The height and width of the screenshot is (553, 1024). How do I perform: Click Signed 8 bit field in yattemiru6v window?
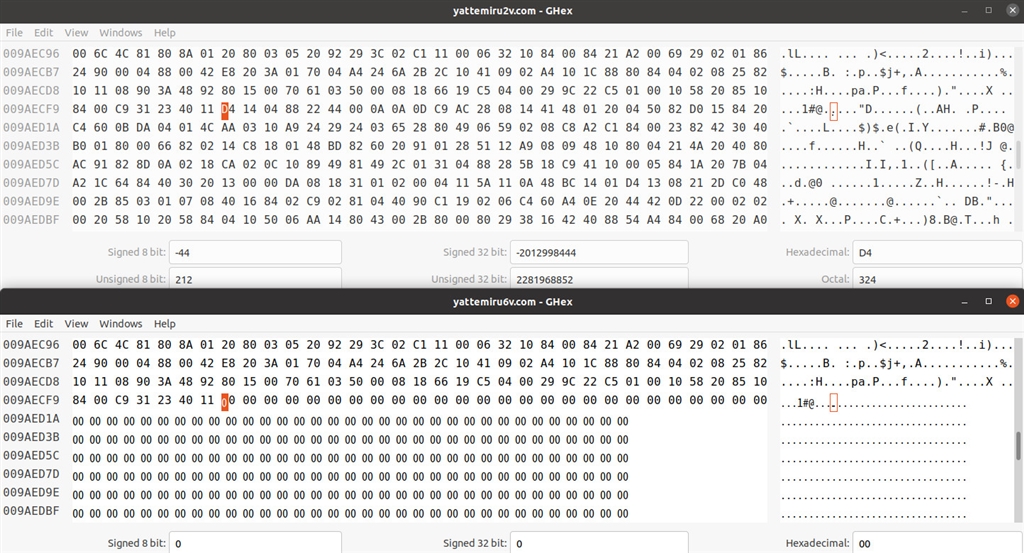[255, 543]
